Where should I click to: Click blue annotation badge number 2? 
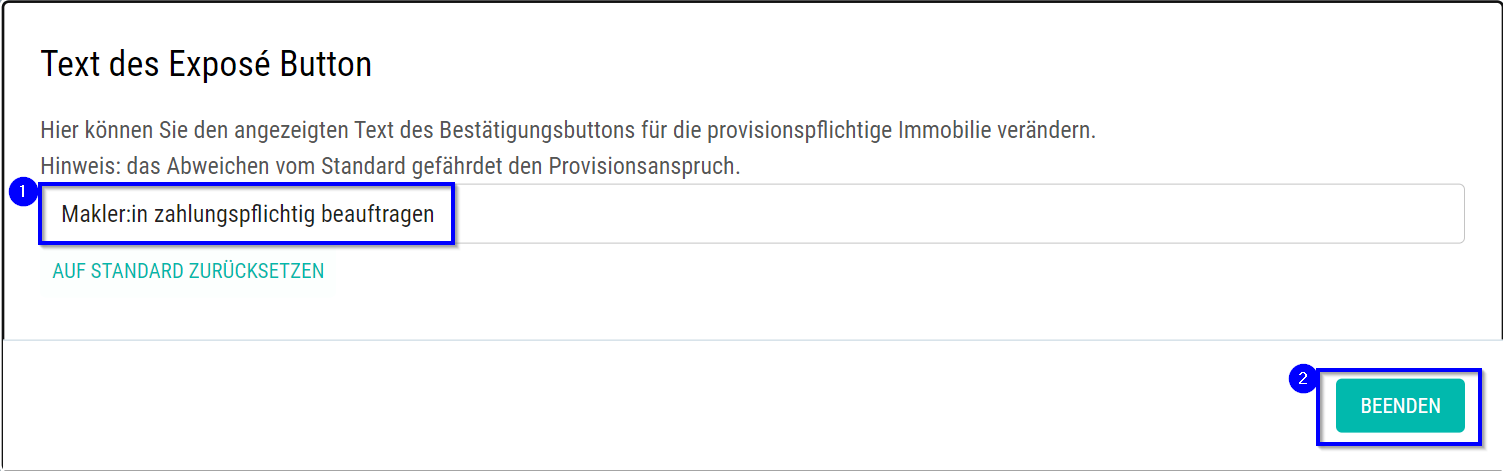(1303, 380)
